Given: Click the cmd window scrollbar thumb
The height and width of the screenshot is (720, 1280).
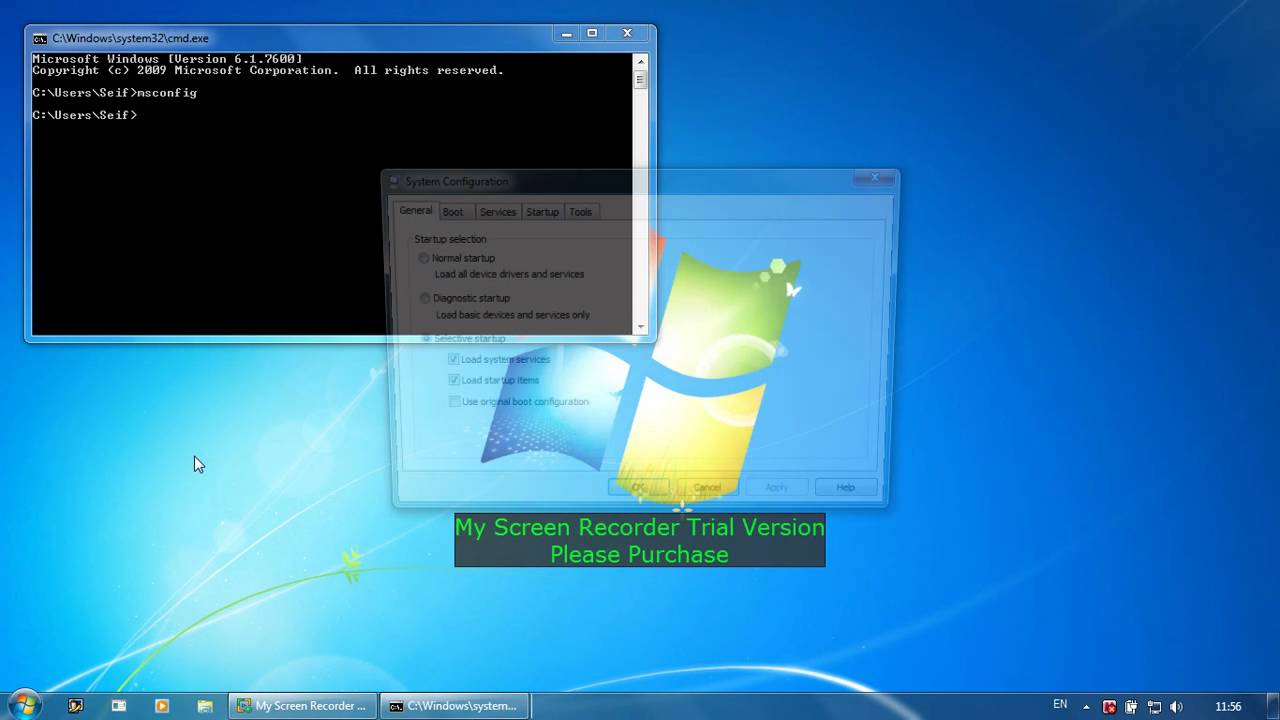Looking at the screenshot, I should 640,79.
